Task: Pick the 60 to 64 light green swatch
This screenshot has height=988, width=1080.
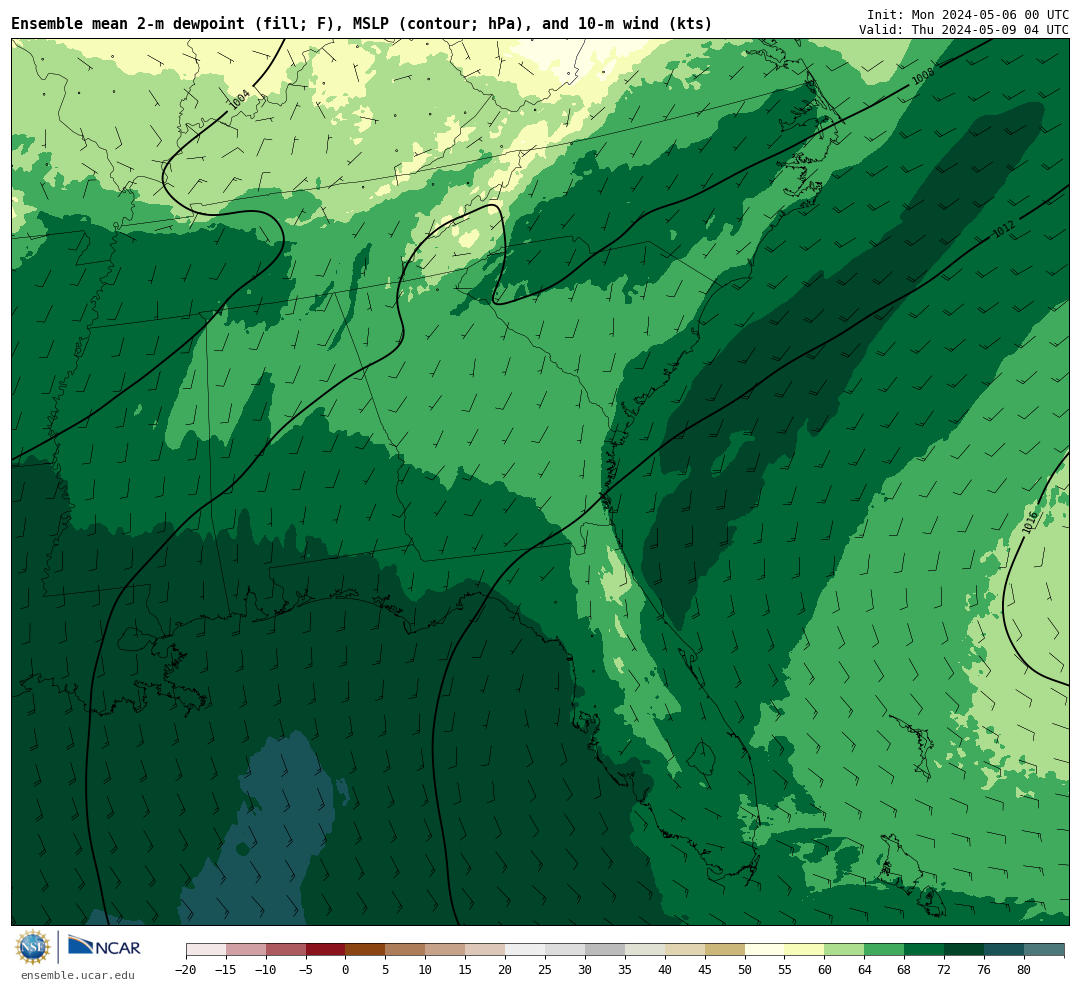Action: (x=844, y=950)
